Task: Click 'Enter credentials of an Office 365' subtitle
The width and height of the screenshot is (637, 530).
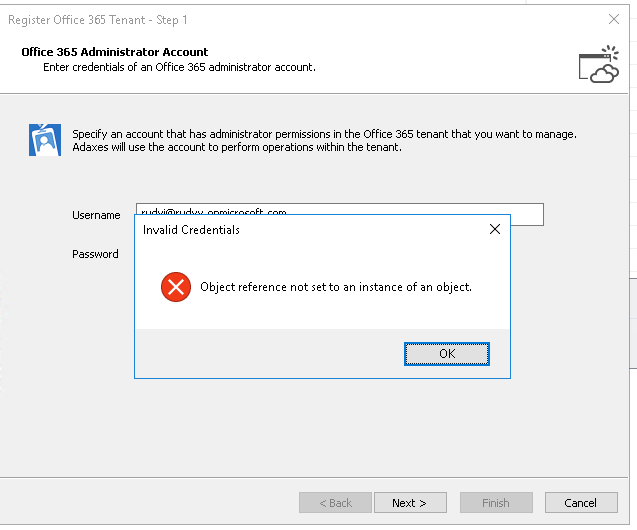Action: pos(180,67)
